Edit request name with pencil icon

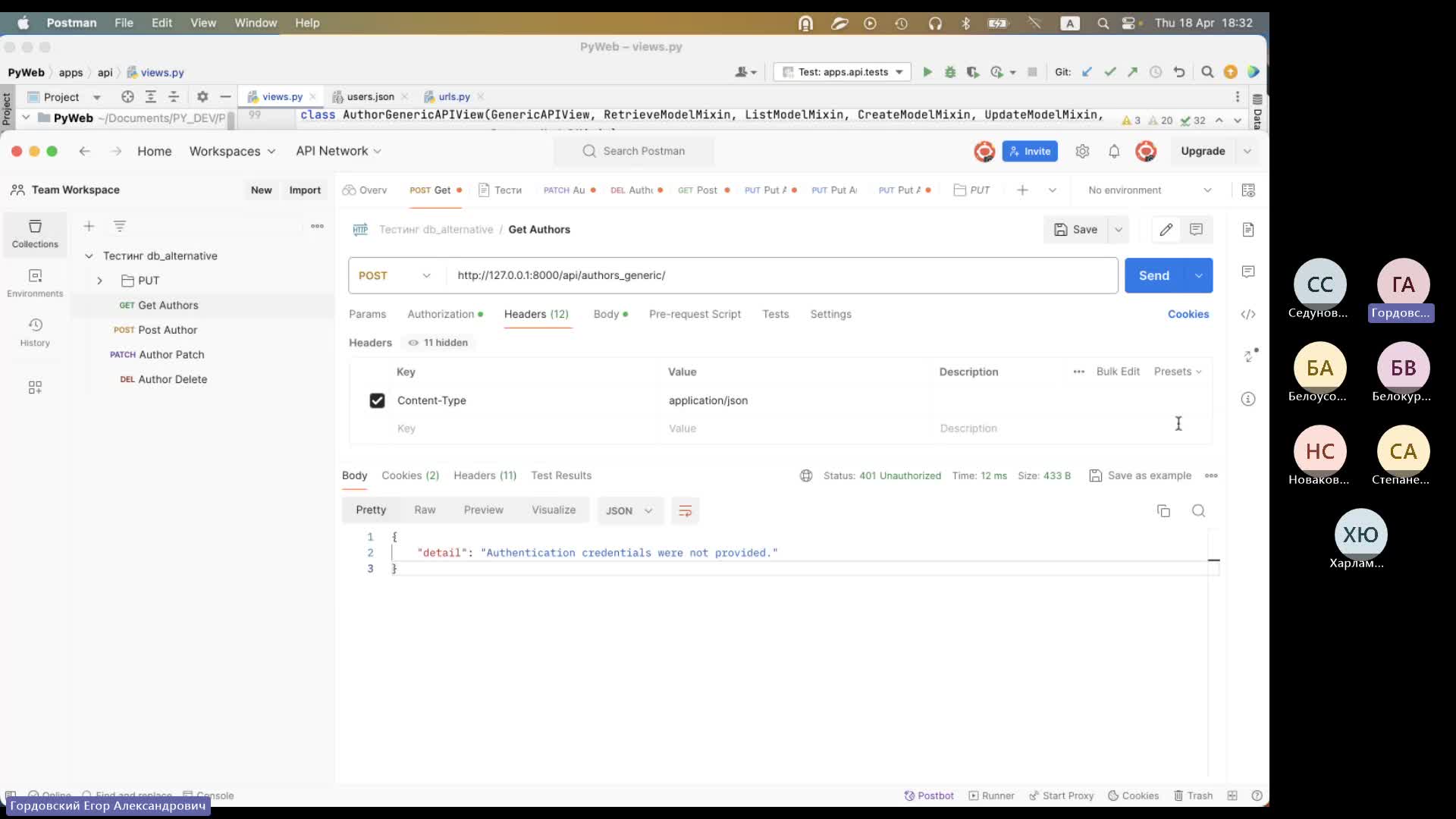[x=1166, y=229]
